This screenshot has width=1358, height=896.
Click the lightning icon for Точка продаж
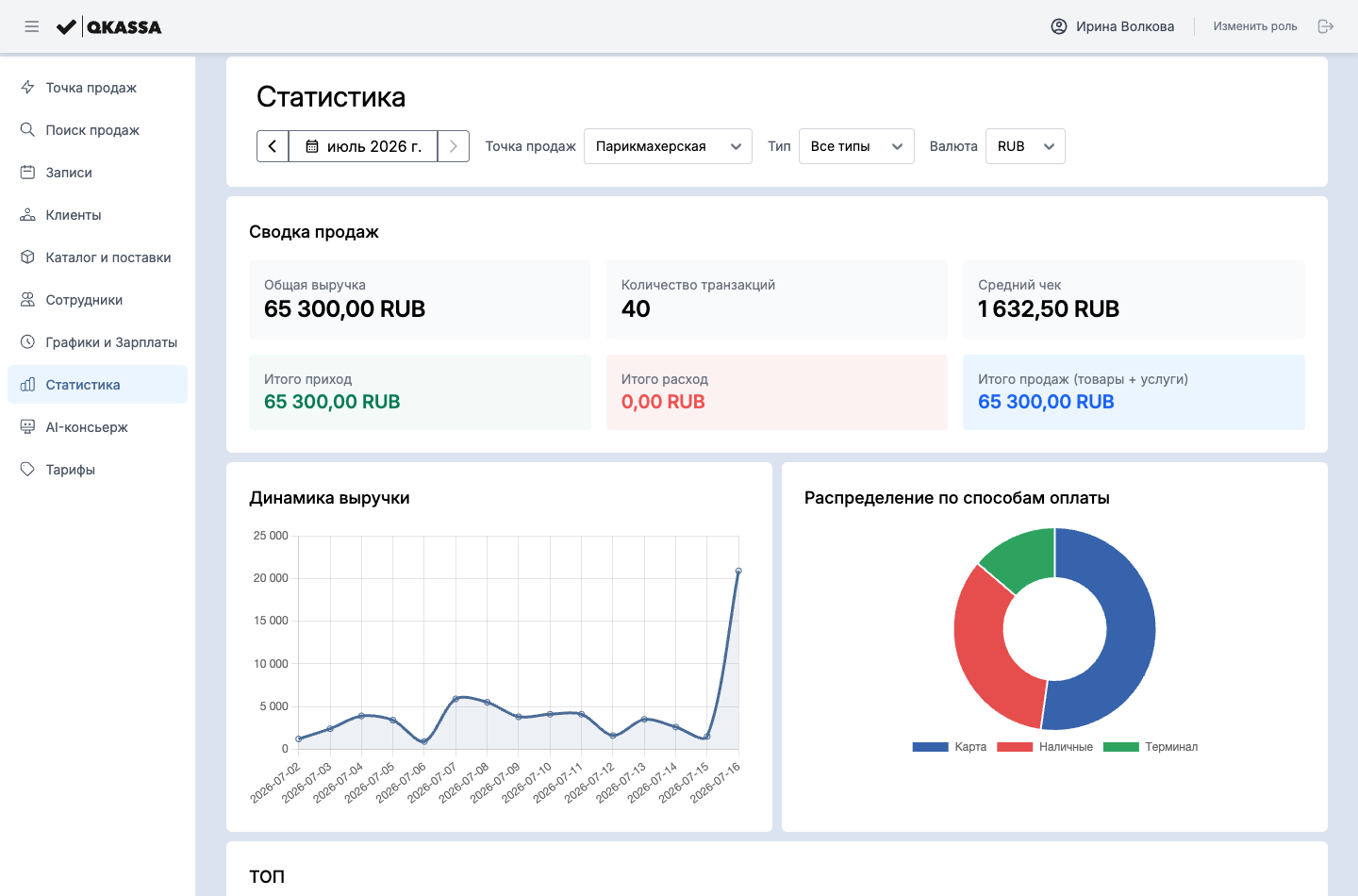coord(27,88)
